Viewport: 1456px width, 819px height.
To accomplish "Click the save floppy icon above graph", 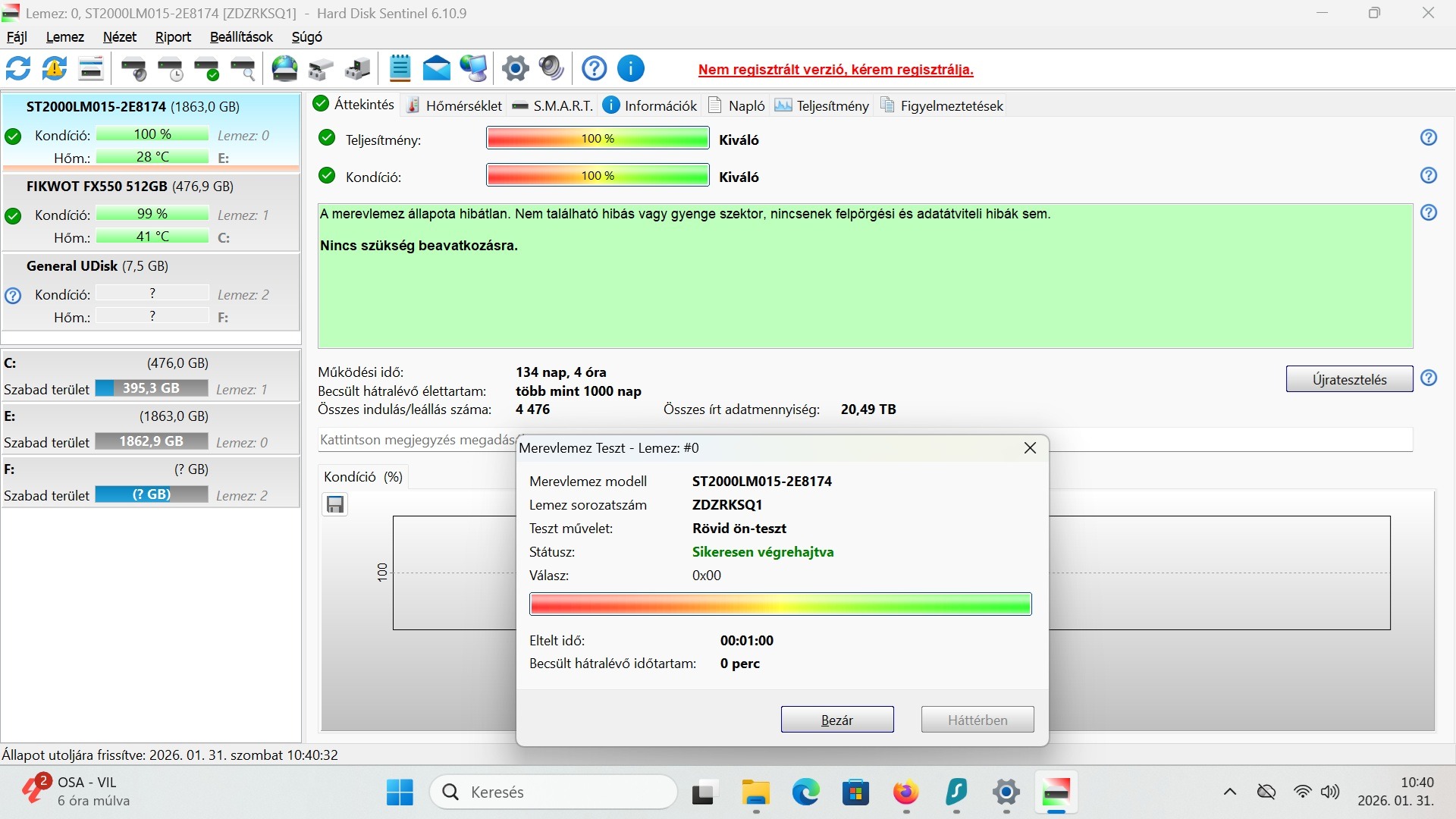I will [335, 505].
